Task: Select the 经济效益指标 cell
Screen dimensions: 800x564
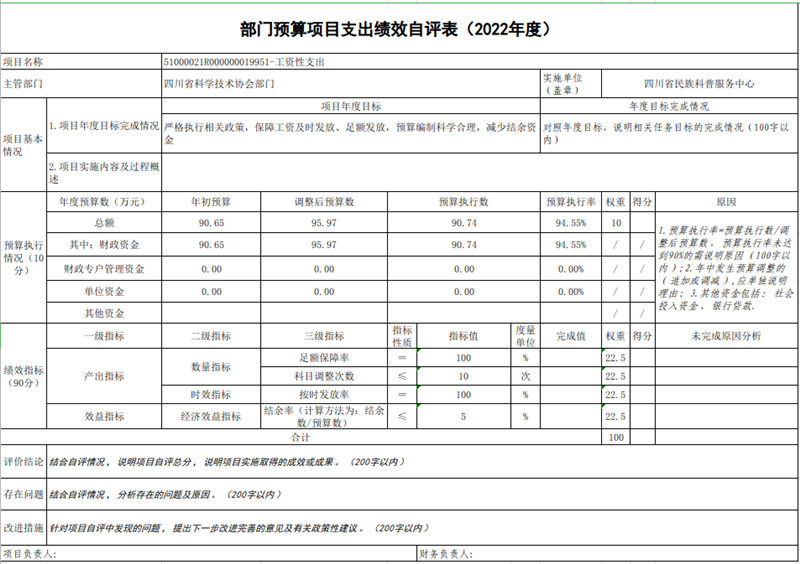Action: point(211,416)
